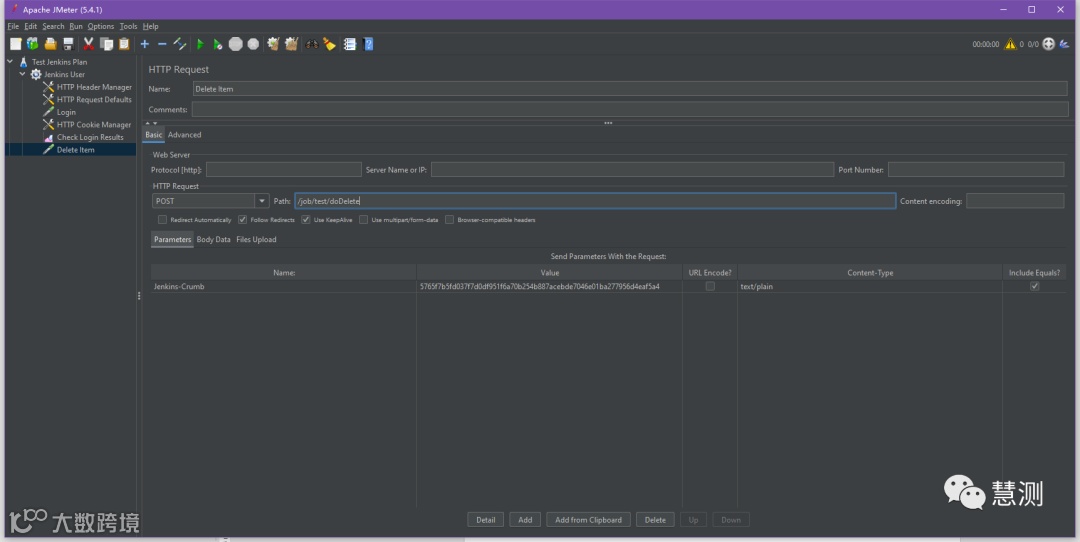Open the Function Helper dialog icon
The height and width of the screenshot is (542, 1080).
tap(350, 44)
